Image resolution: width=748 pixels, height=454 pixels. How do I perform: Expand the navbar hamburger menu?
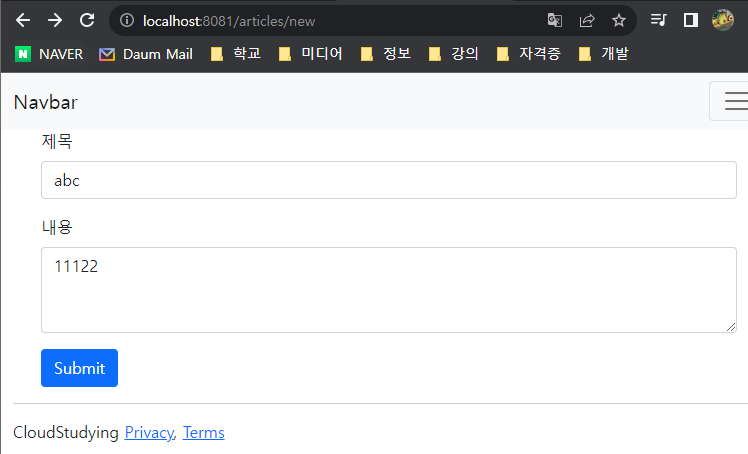coord(729,101)
